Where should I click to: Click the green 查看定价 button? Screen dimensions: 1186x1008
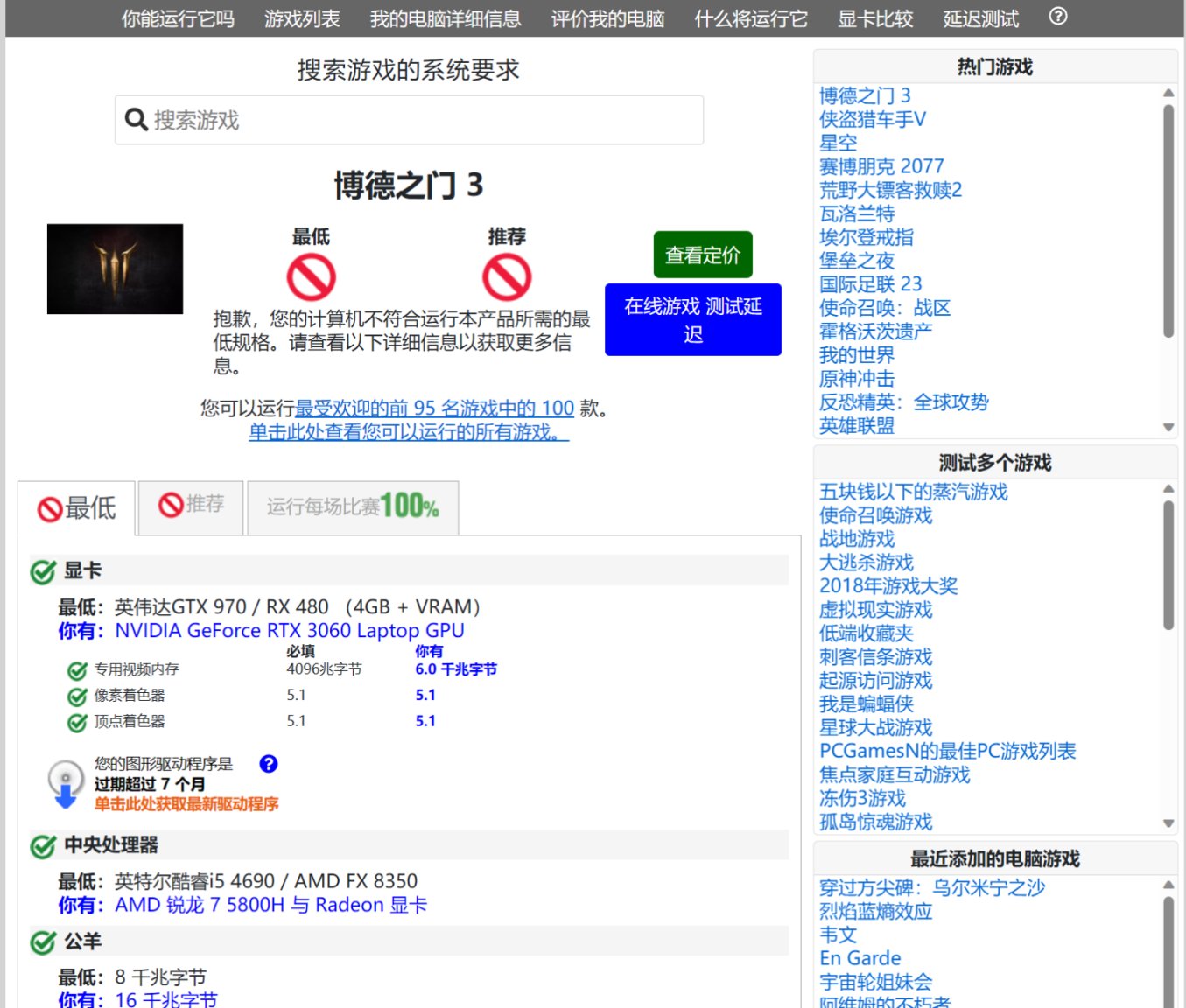point(703,255)
